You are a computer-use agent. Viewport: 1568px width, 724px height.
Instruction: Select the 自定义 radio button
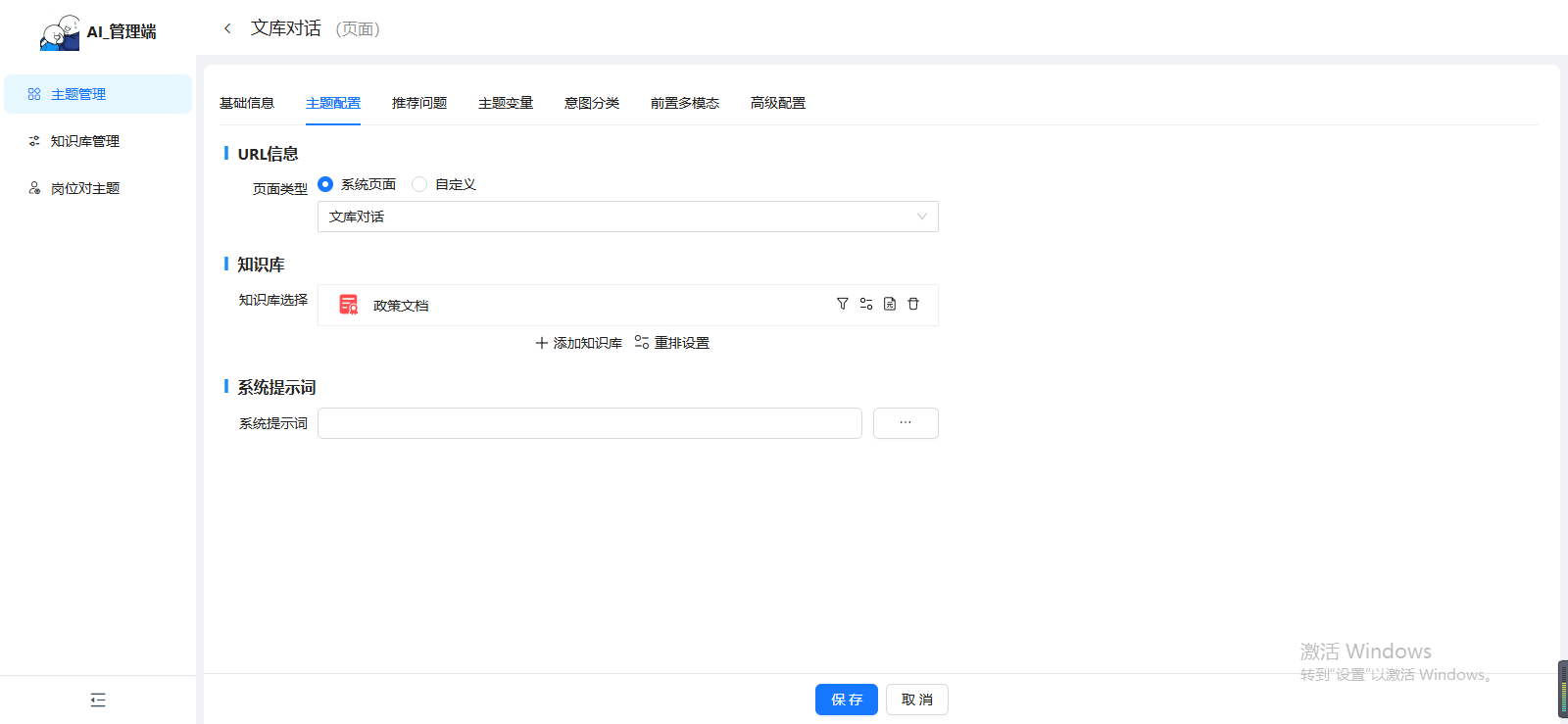coord(419,184)
